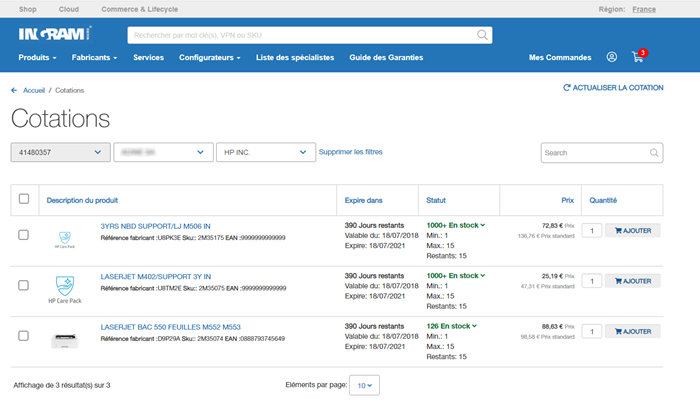Screen dimensions: 700x405
Task: Switch to the Shop tab
Action: point(28,9)
